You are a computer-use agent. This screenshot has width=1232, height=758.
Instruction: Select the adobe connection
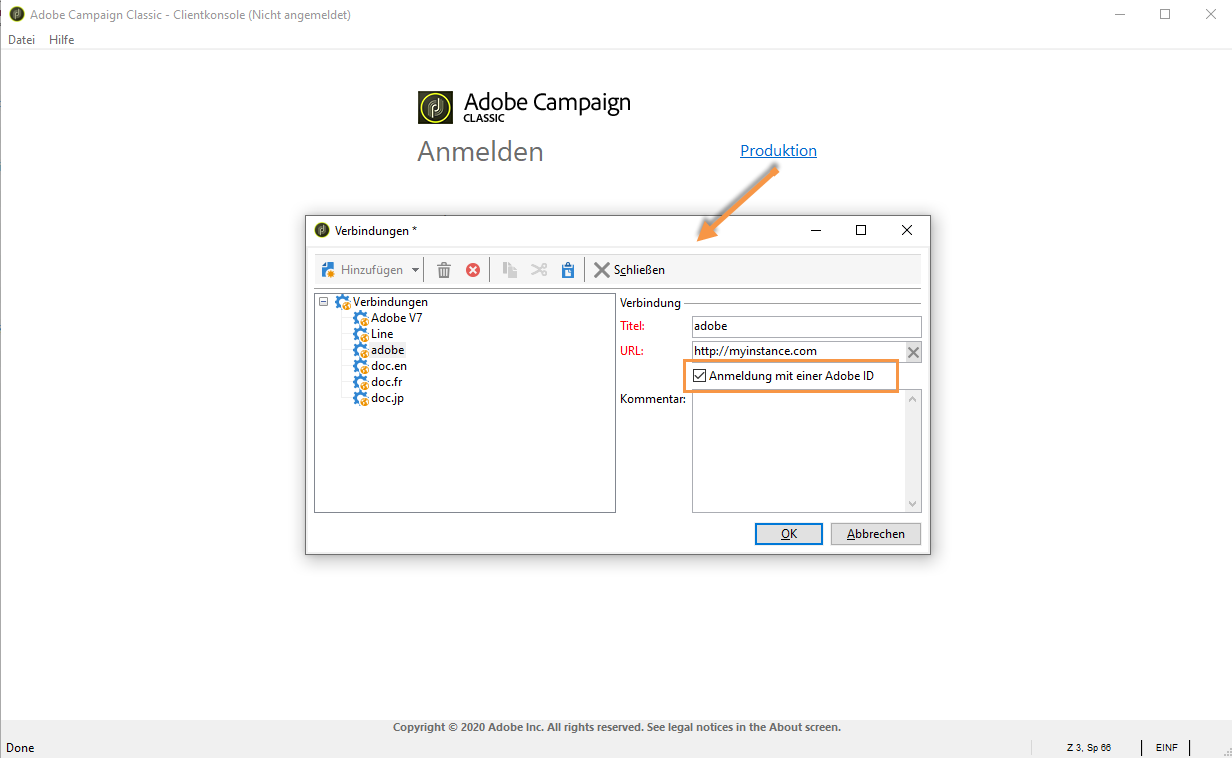[x=388, y=350]
